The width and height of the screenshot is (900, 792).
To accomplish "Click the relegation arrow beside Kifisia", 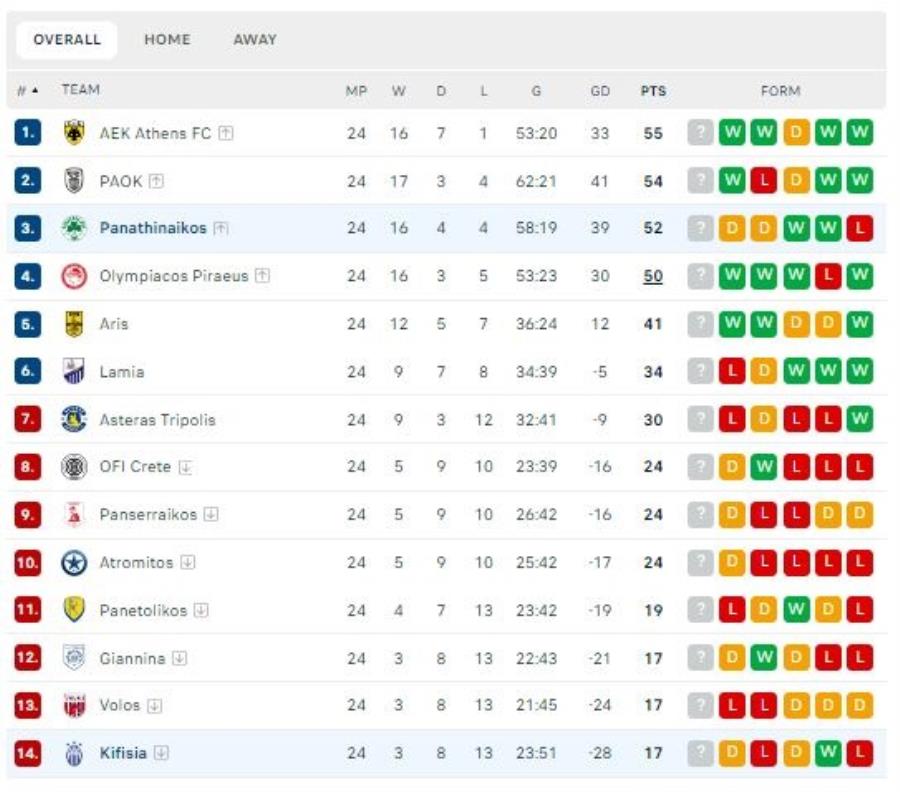I will pos(161,753).
